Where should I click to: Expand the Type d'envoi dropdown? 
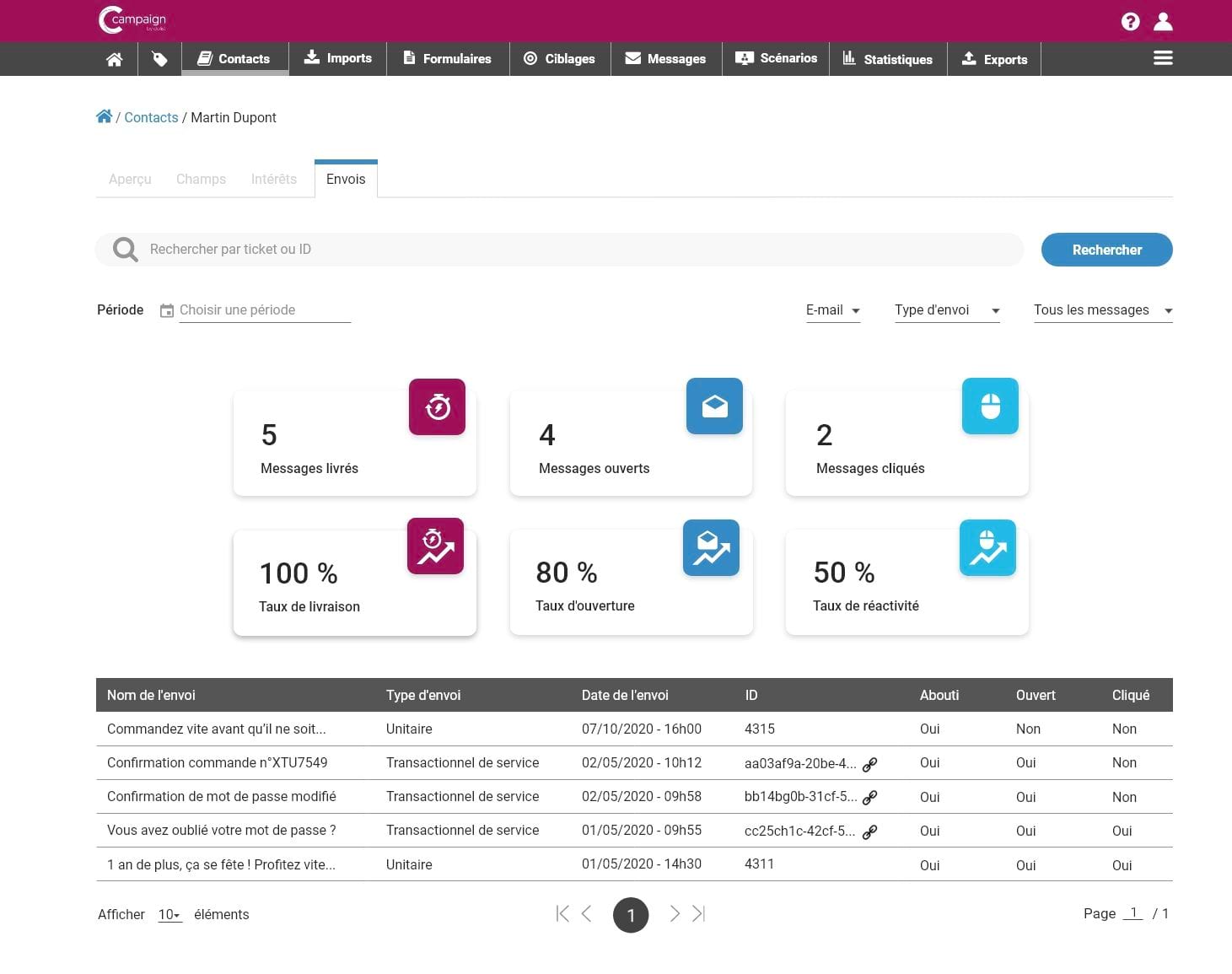point(947,310)
